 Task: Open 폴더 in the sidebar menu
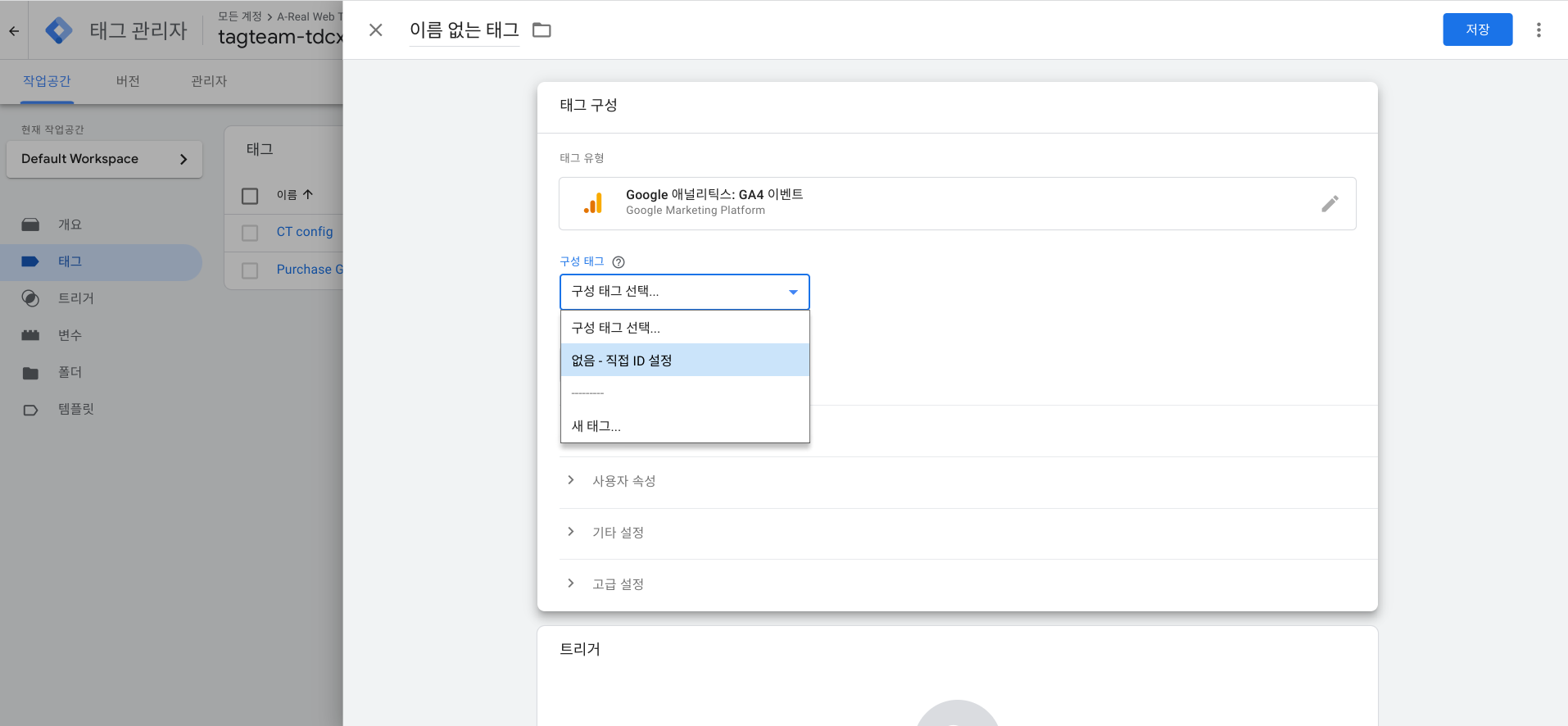click(x=70, y=372)
